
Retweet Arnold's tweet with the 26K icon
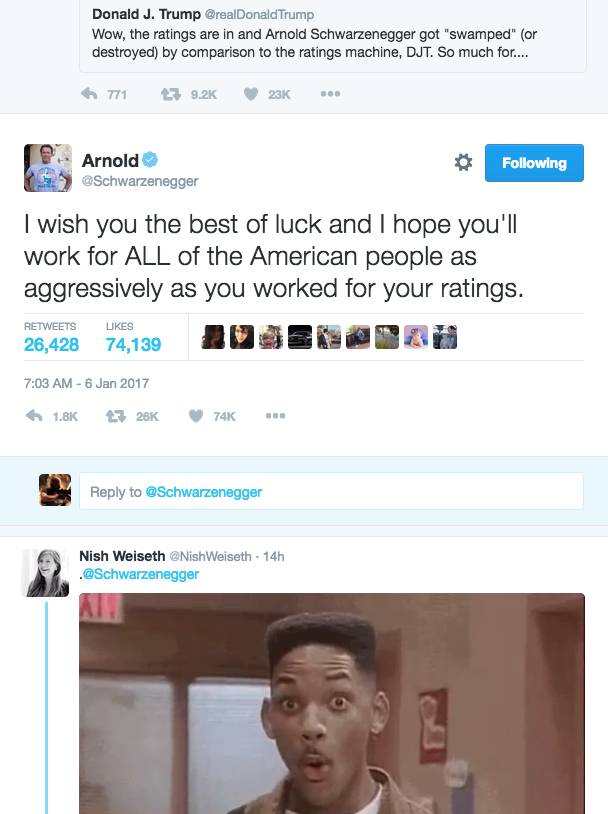click(x=116, y=416)
